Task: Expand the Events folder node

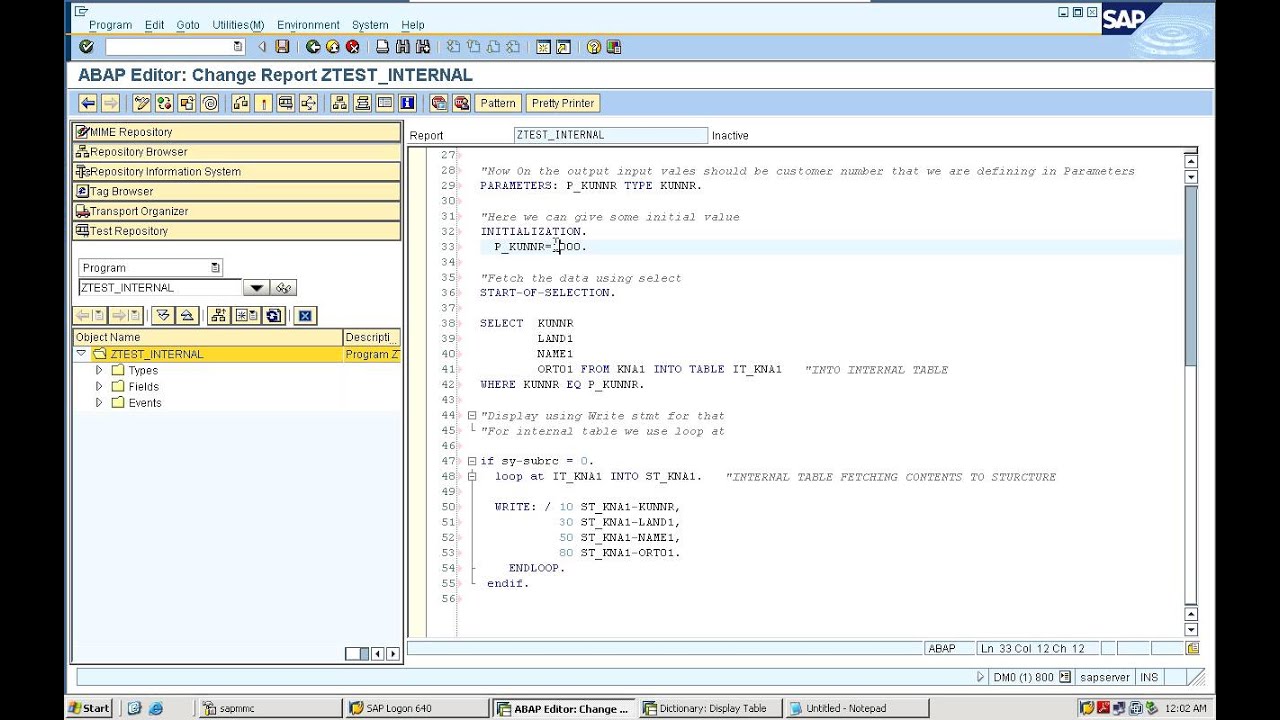Action: coord(99,402)
